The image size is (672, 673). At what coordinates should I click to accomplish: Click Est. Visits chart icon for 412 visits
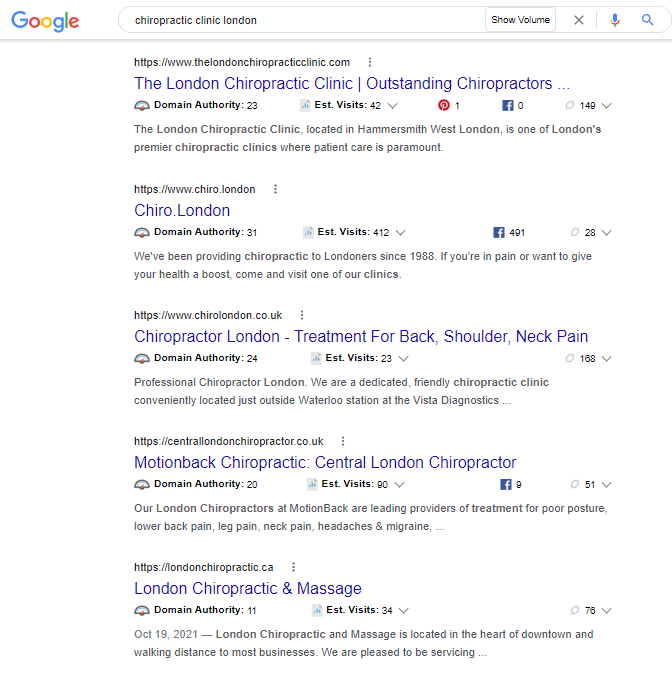(x=308, y=232)
